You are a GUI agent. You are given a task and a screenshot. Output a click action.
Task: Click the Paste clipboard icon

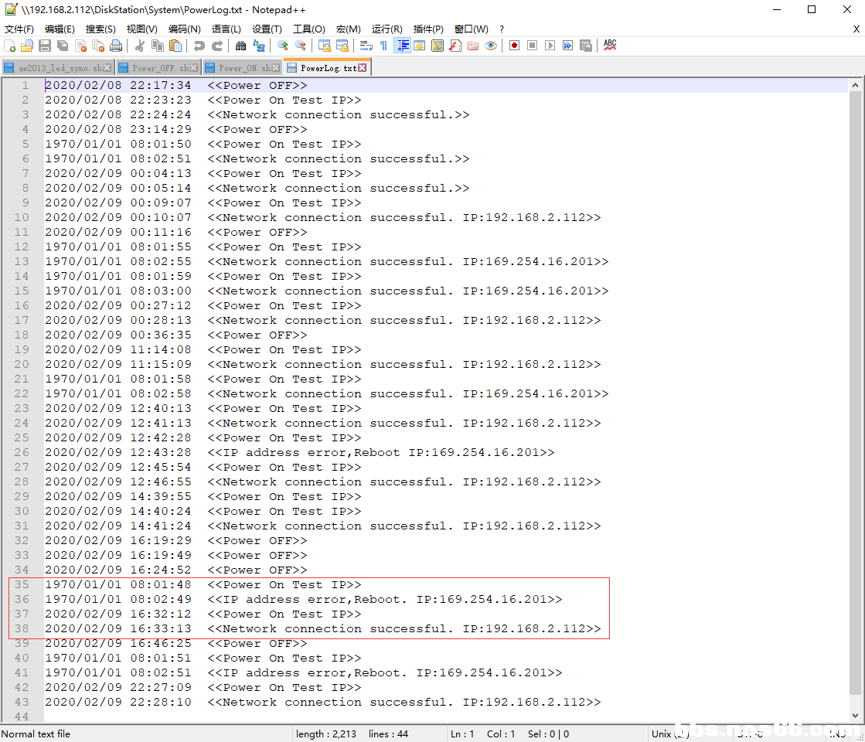click(x=175, y=46)
